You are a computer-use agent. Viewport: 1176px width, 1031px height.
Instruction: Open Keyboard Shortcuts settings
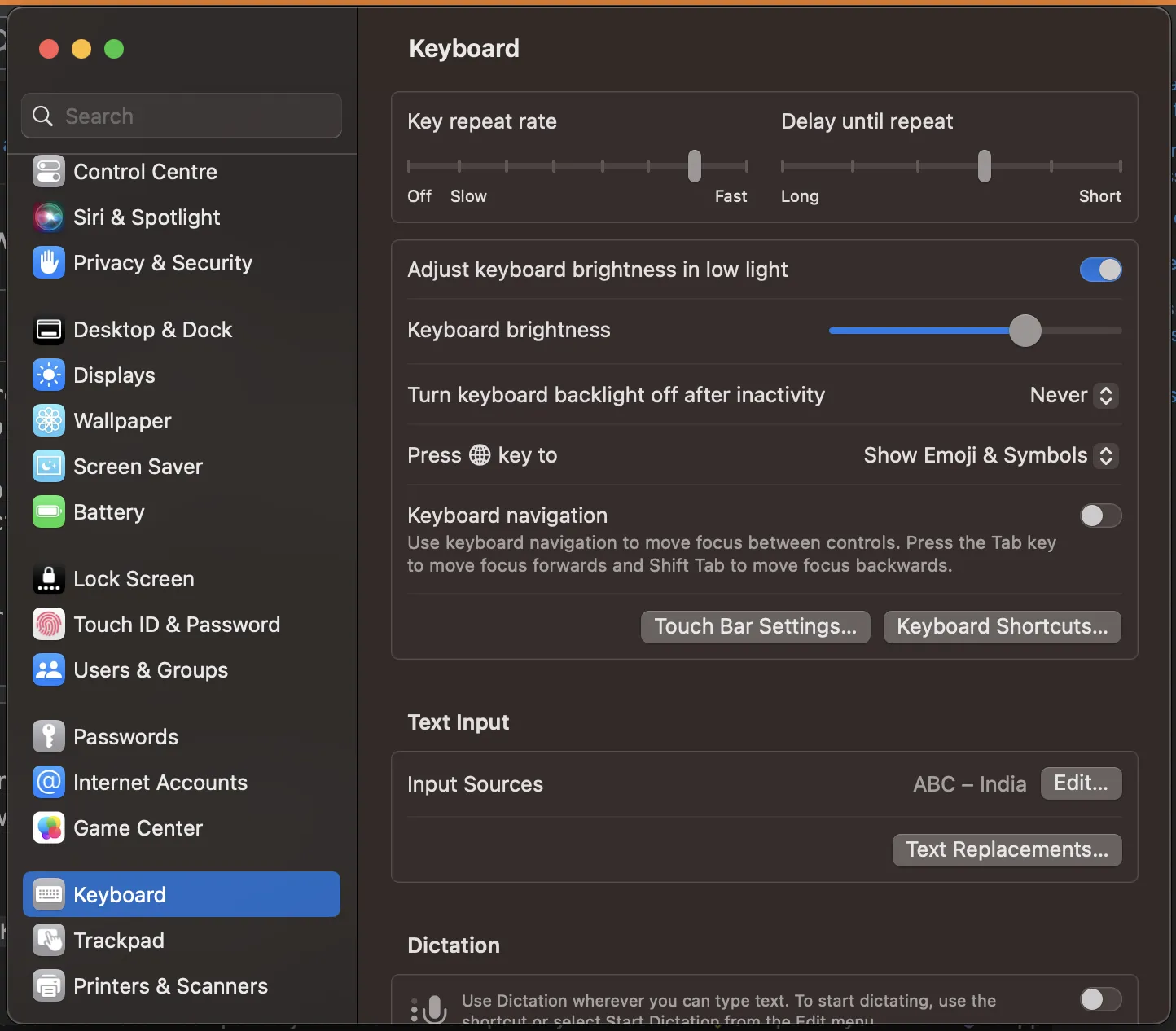click(x=1002, y=626)
